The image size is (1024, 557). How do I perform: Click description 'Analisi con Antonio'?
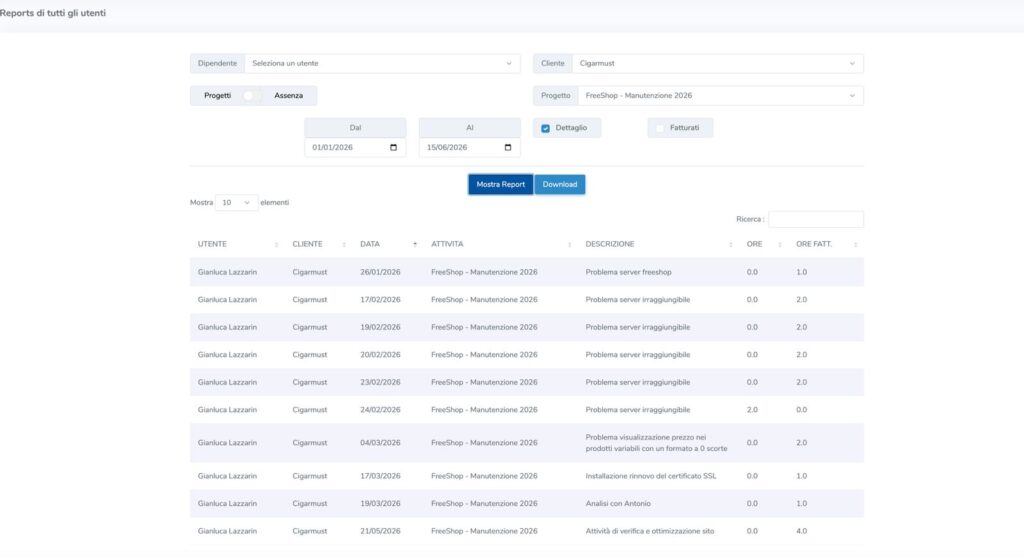point(618,503)
